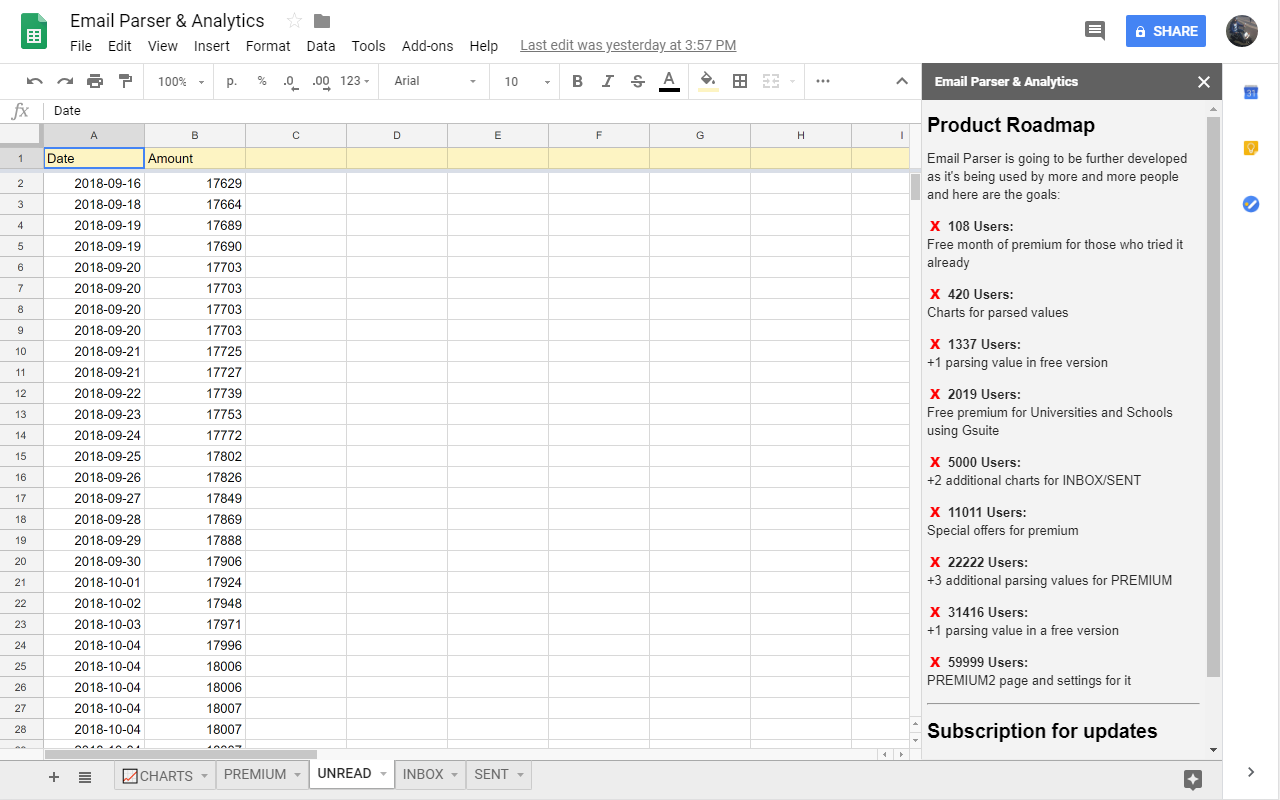This screenshot has height=800, width=1280.
Task: Toggle strikethrough formatting
Action: click(638, 81)
